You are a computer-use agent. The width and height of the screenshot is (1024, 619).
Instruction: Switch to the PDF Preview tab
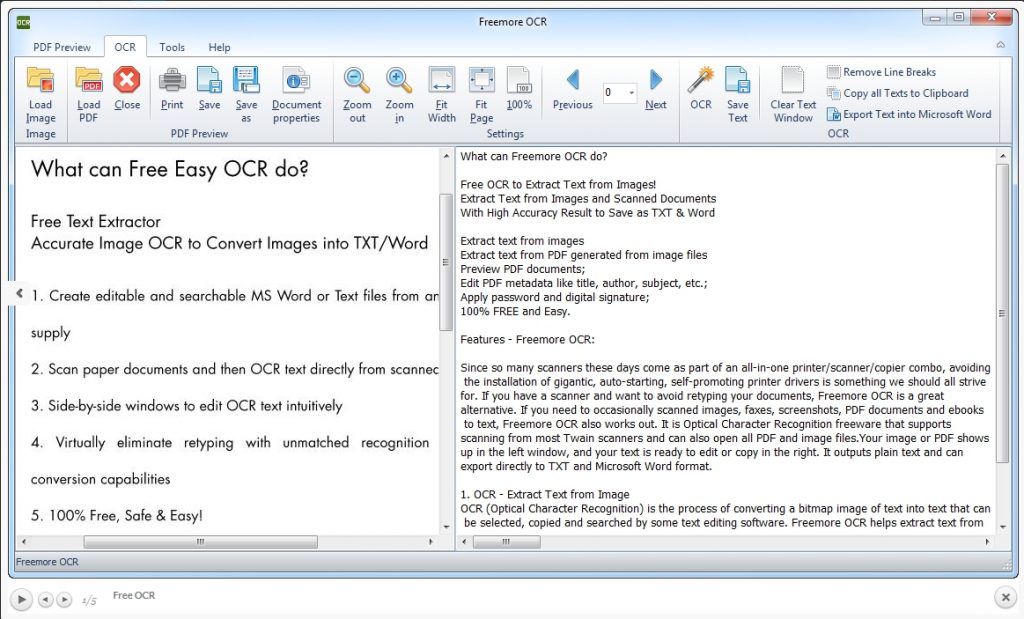[62, 47]
